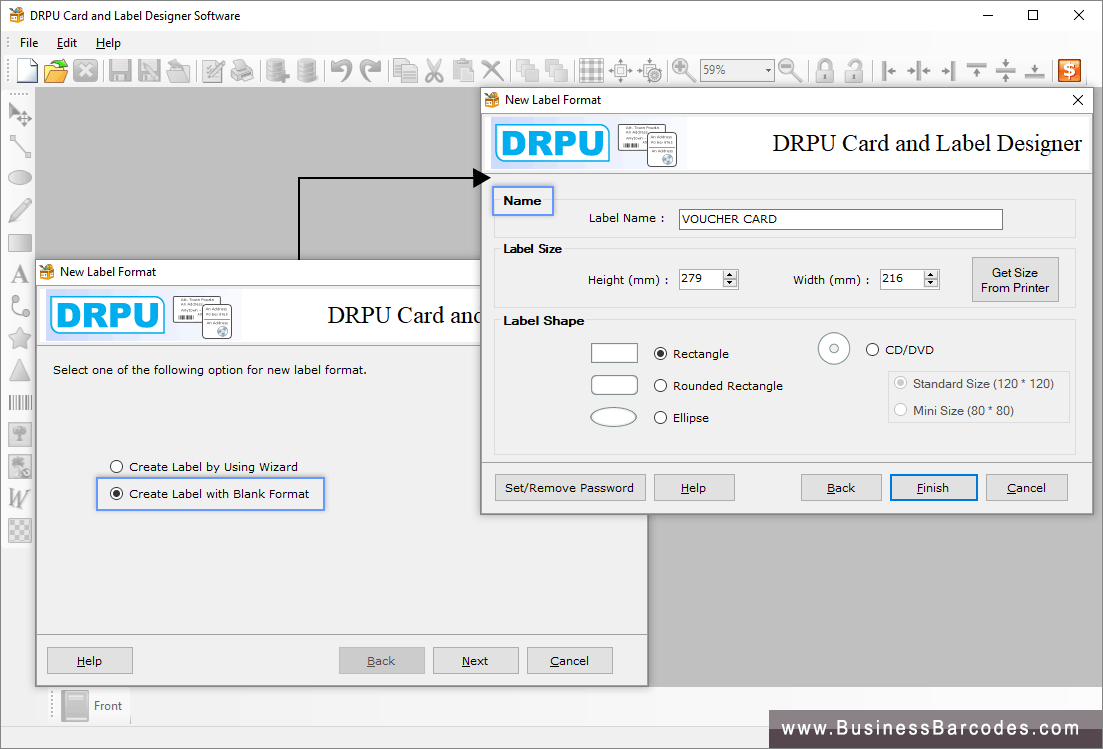Toggle the grid display icon

591,70
